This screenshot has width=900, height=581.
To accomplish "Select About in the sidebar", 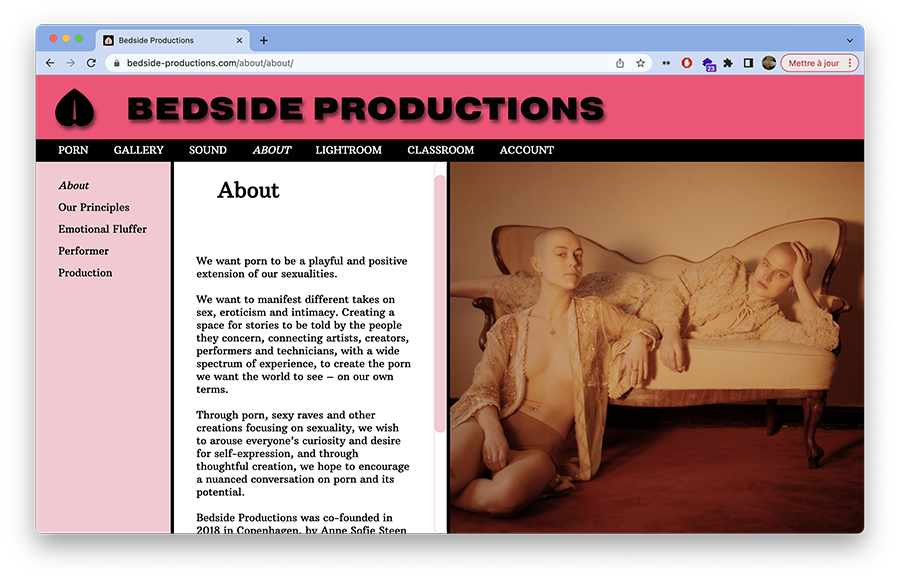I will tap(73, 185).
